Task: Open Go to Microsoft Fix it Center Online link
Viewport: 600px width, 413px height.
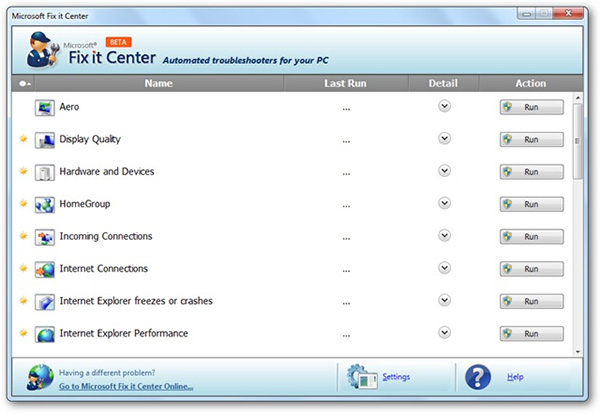Action: (x=126, y=386)
